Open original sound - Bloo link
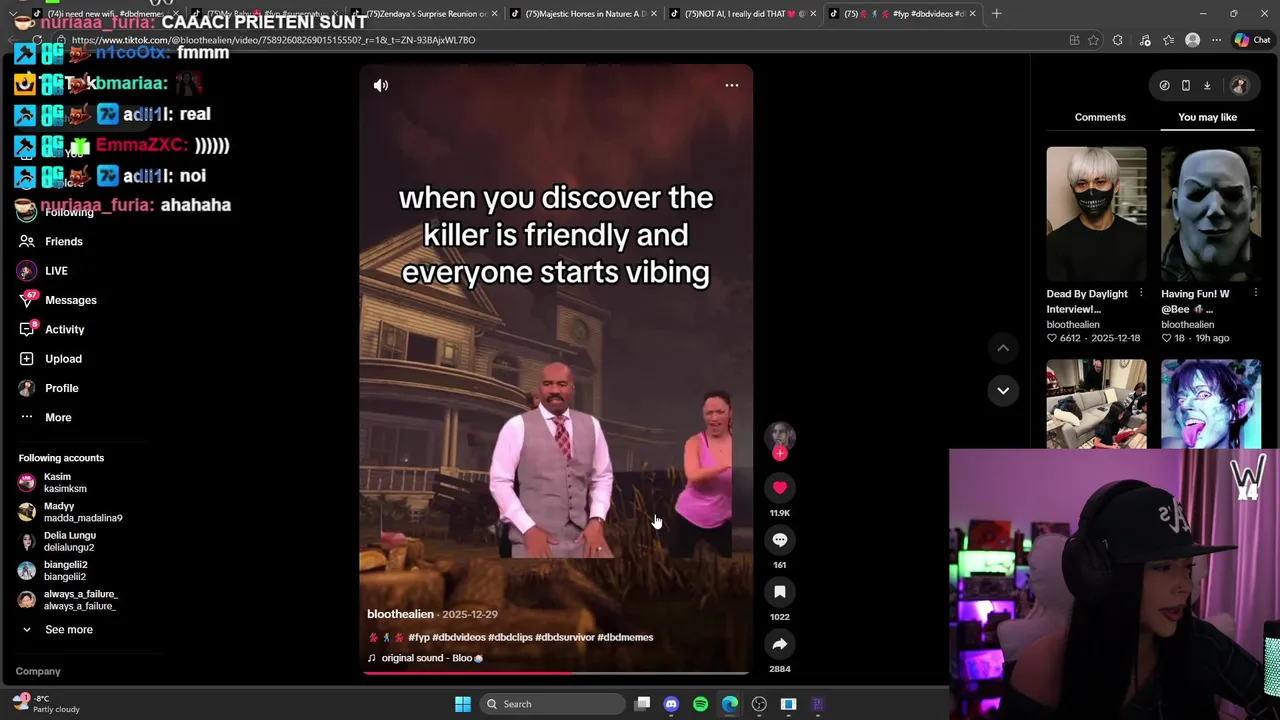 (x=425, y=658)
